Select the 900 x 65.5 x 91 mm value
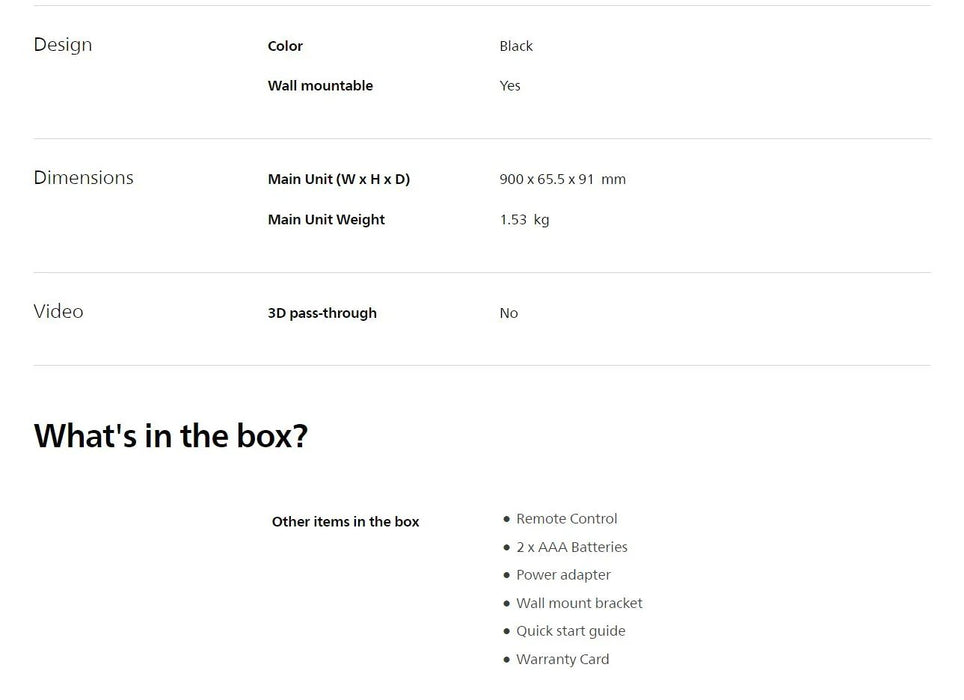964x700 pixels. coord(562,179)
